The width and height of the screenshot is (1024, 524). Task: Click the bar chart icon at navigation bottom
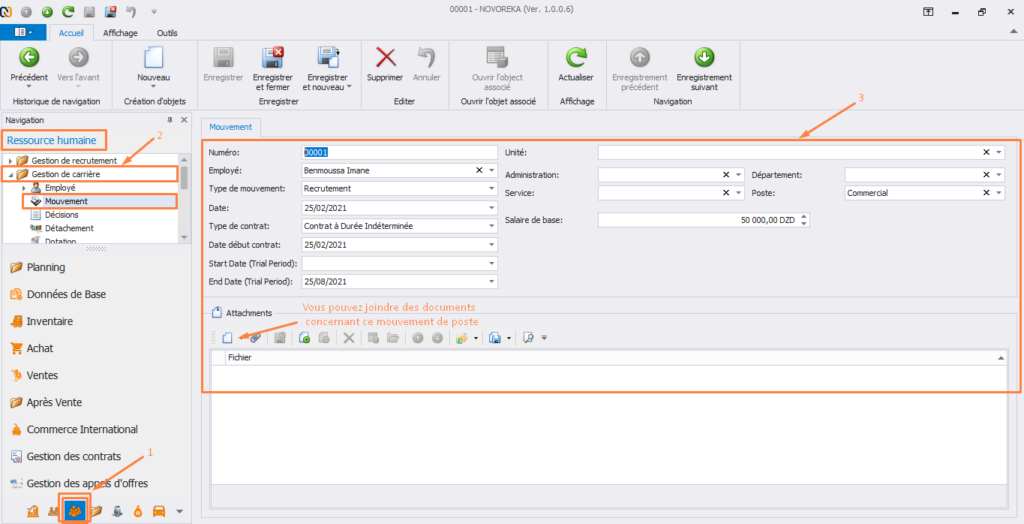coord(33,512)
